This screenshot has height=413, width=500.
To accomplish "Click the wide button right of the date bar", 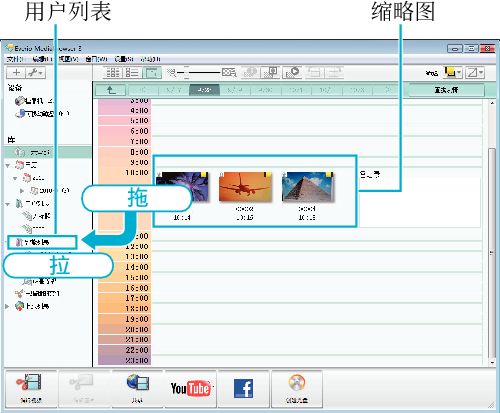I will click(x=446, y=90).
